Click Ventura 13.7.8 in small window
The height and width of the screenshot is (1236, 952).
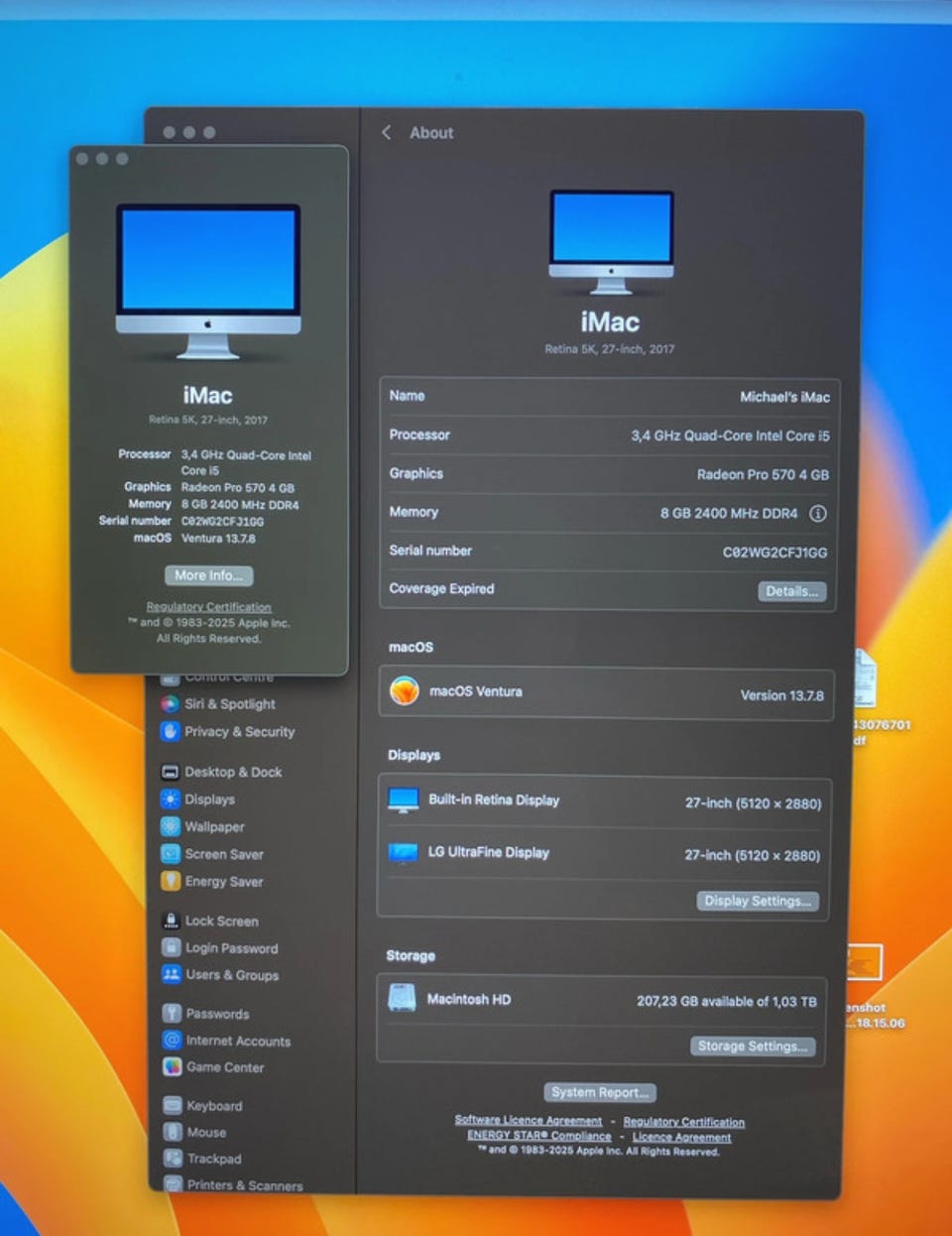coord(218,539)
